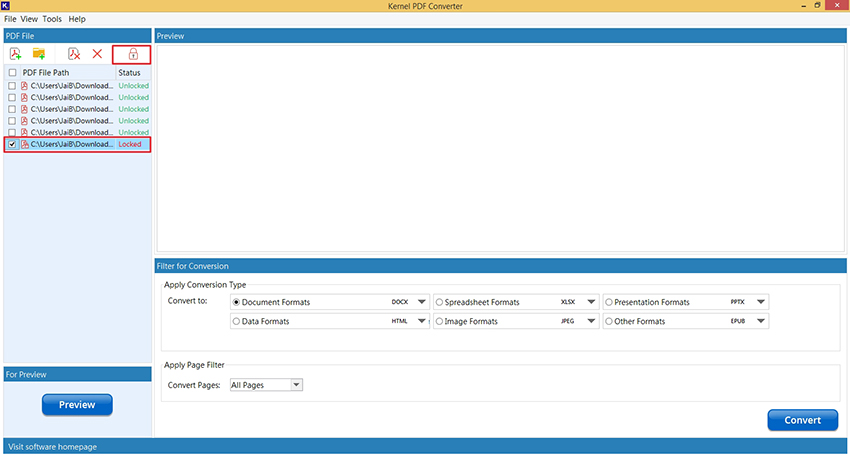The width and height of the screenshot is (850, 457).
Task: Click the red X remove all icon
Action: (x=97, y=54)
